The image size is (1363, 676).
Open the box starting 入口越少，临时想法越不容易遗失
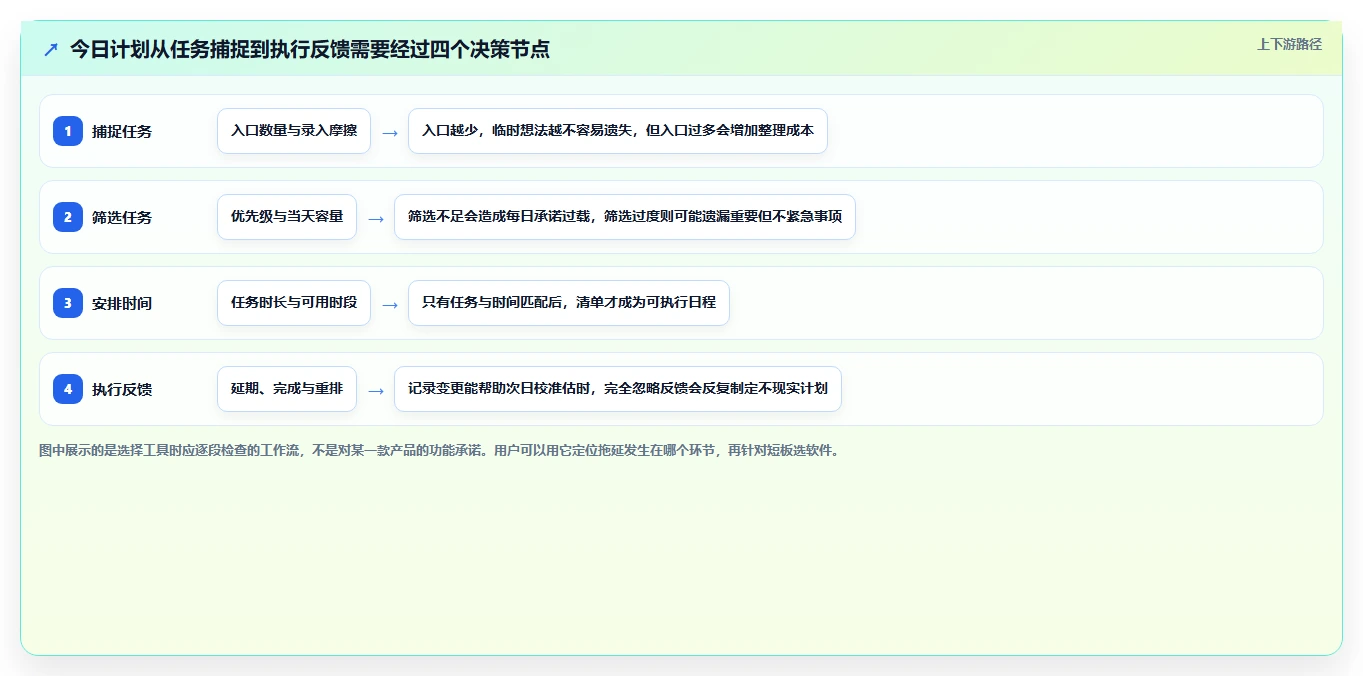618,131
